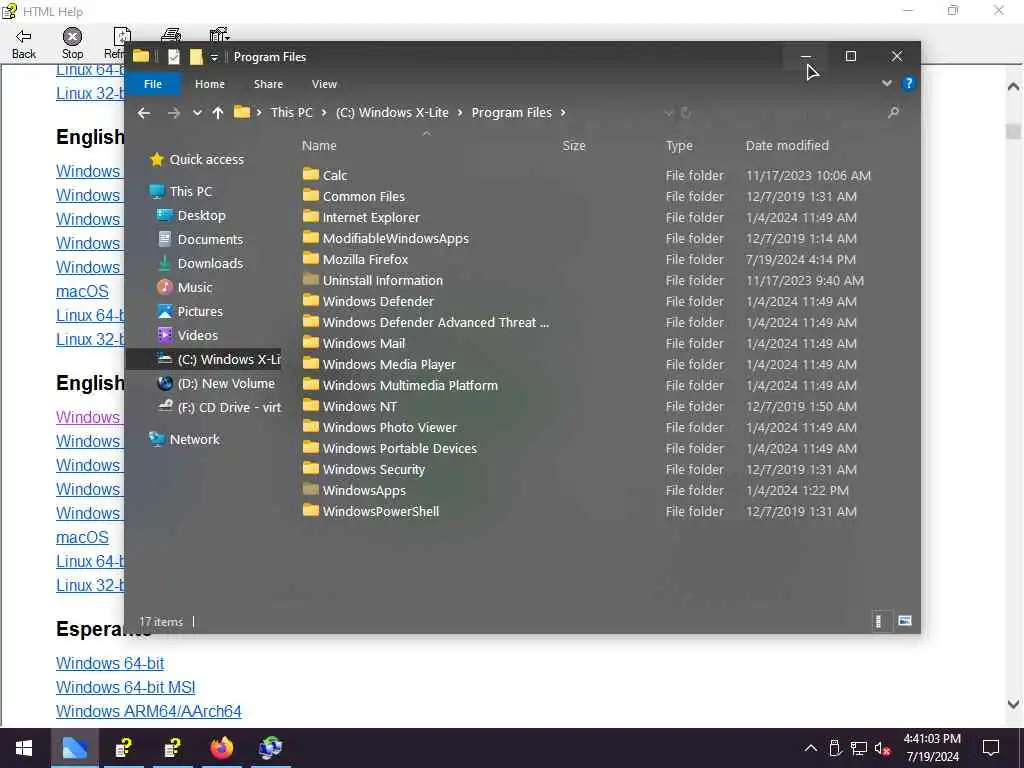Select the Uninstall Information folder icon

coord(311,280)
